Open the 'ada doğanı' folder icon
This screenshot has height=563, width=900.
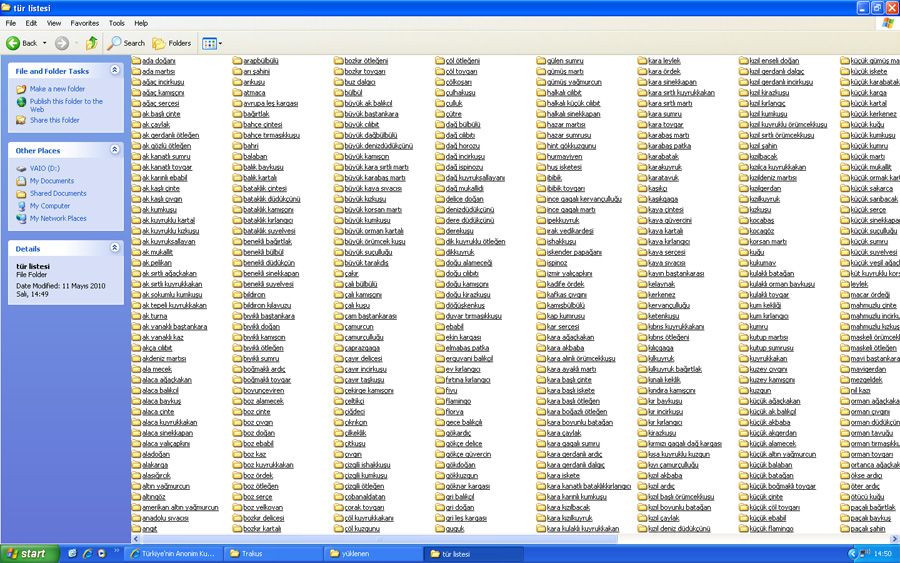pyautogui.click(x=136, y=61)
